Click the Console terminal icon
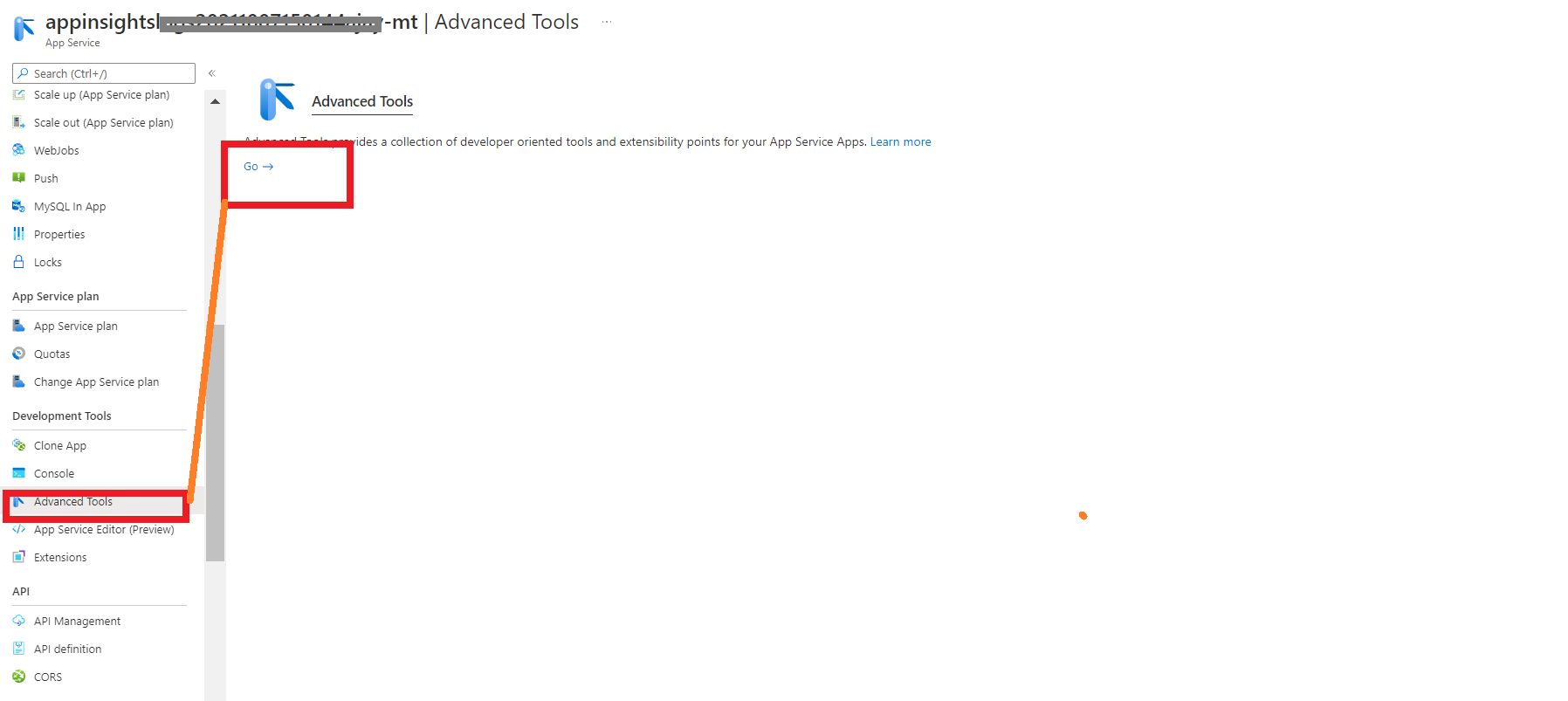Viewport: 1568px width, 701px height. pyautogui.click(x=18, y=473)
